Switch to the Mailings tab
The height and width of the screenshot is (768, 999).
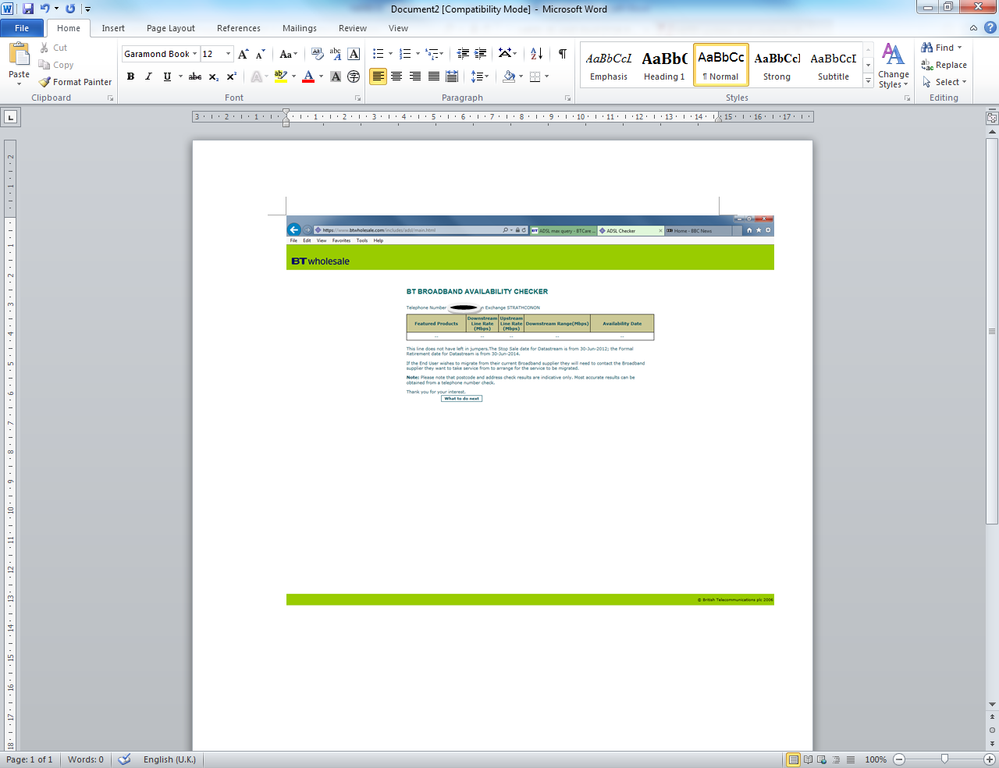coord(299,28)
